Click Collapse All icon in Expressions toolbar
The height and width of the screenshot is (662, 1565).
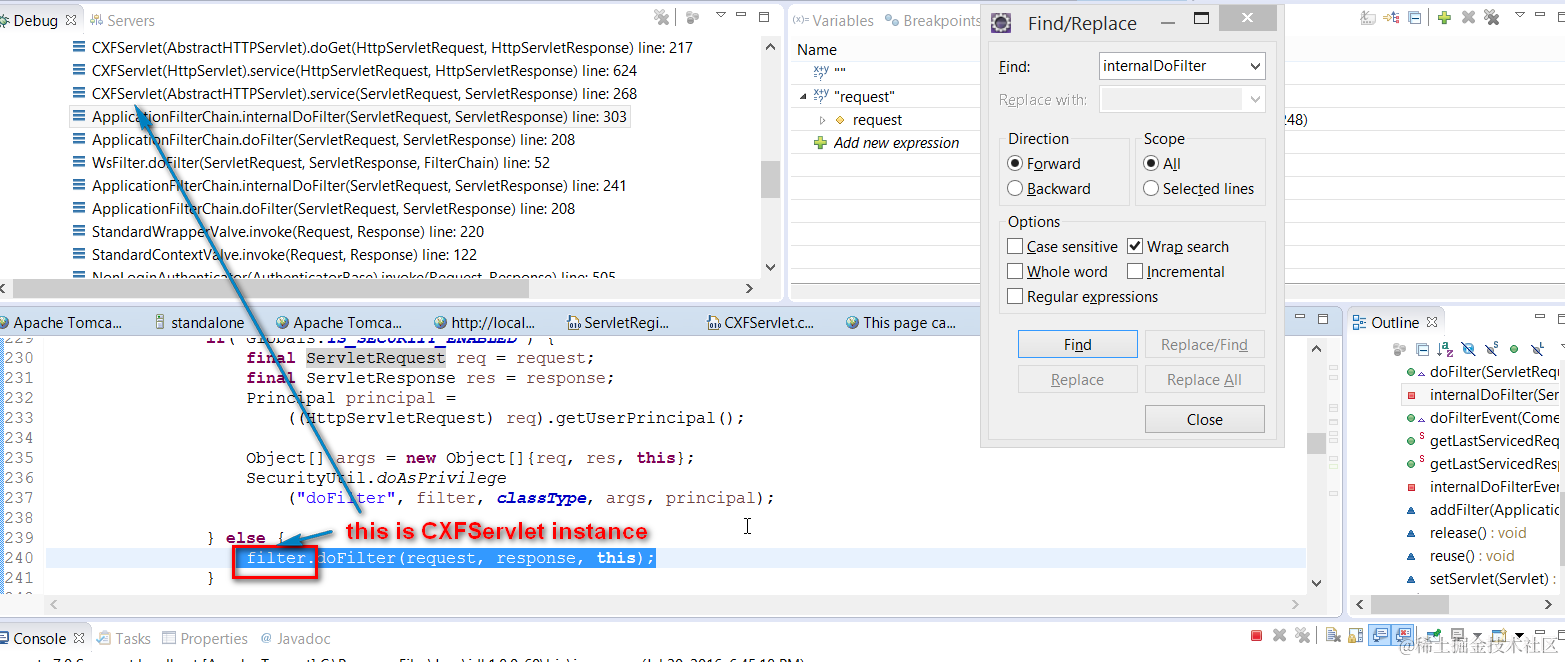coord(1415,17)
